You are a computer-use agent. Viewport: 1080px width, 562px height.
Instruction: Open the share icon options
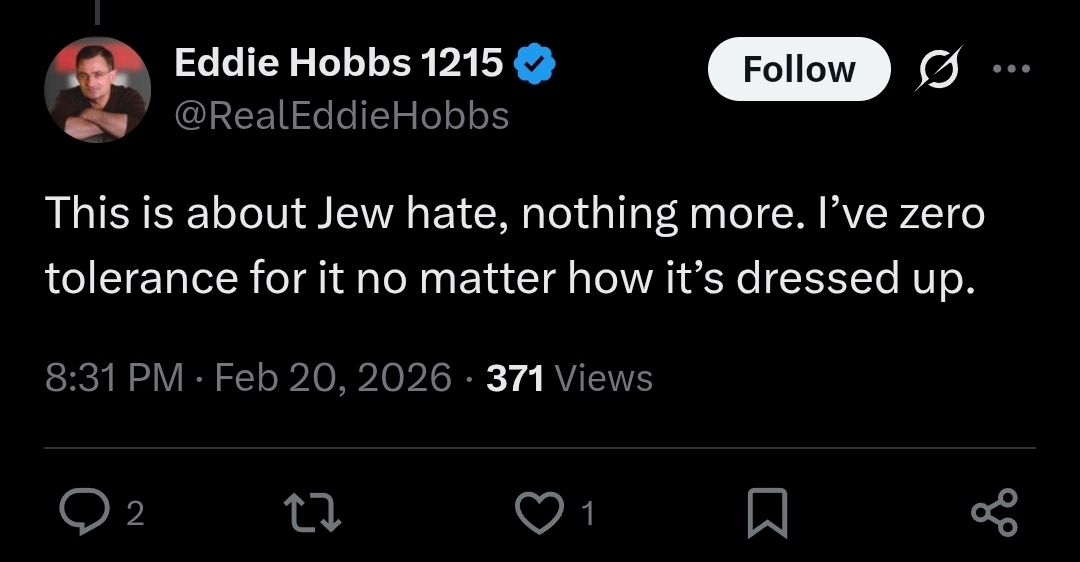[x=994, y=513]
